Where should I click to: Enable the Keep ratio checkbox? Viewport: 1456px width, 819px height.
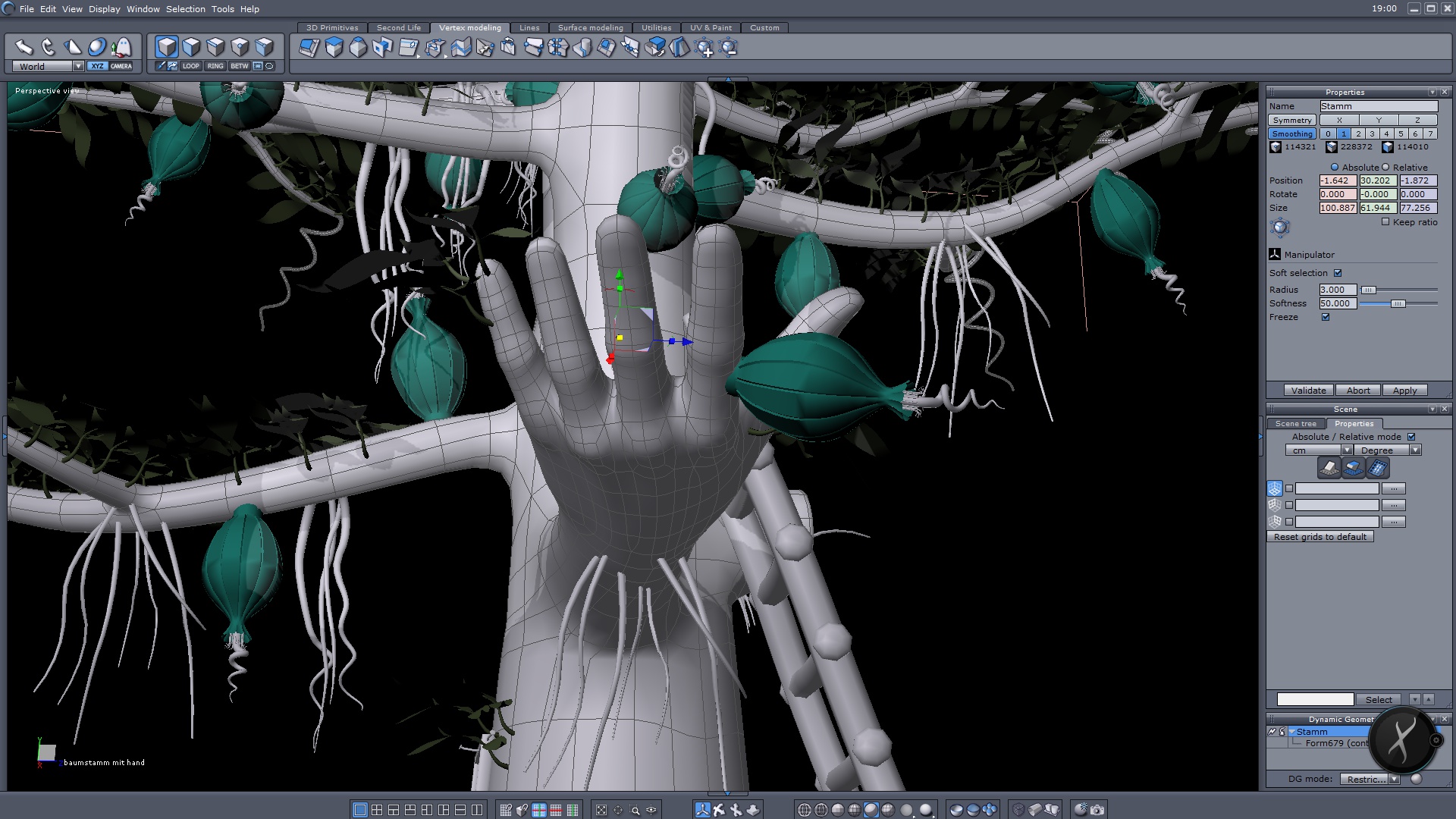[1385, 222]
